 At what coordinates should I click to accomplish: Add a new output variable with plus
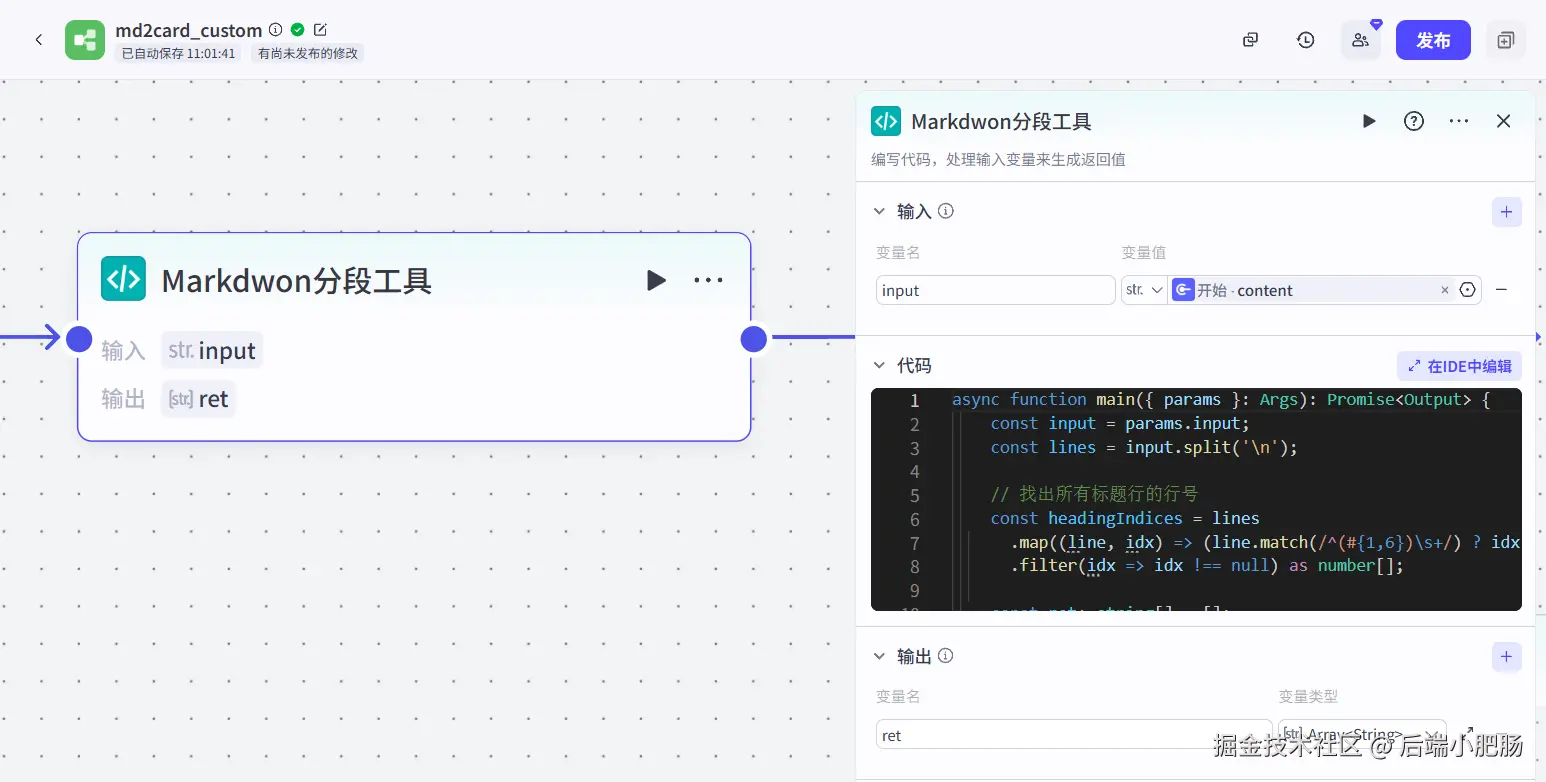click(1507, 657)
